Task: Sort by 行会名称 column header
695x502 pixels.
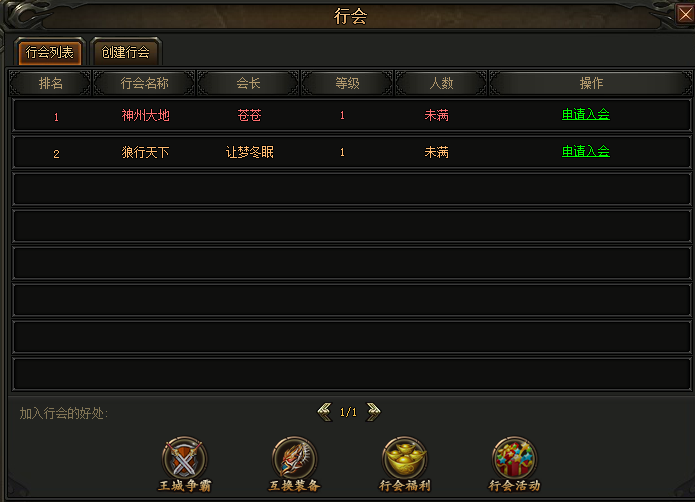Action: pos(144,83)
